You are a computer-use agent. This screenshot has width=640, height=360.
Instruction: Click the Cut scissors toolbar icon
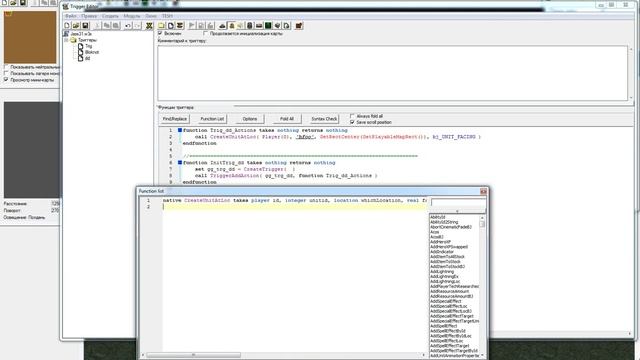pos(97,26)
